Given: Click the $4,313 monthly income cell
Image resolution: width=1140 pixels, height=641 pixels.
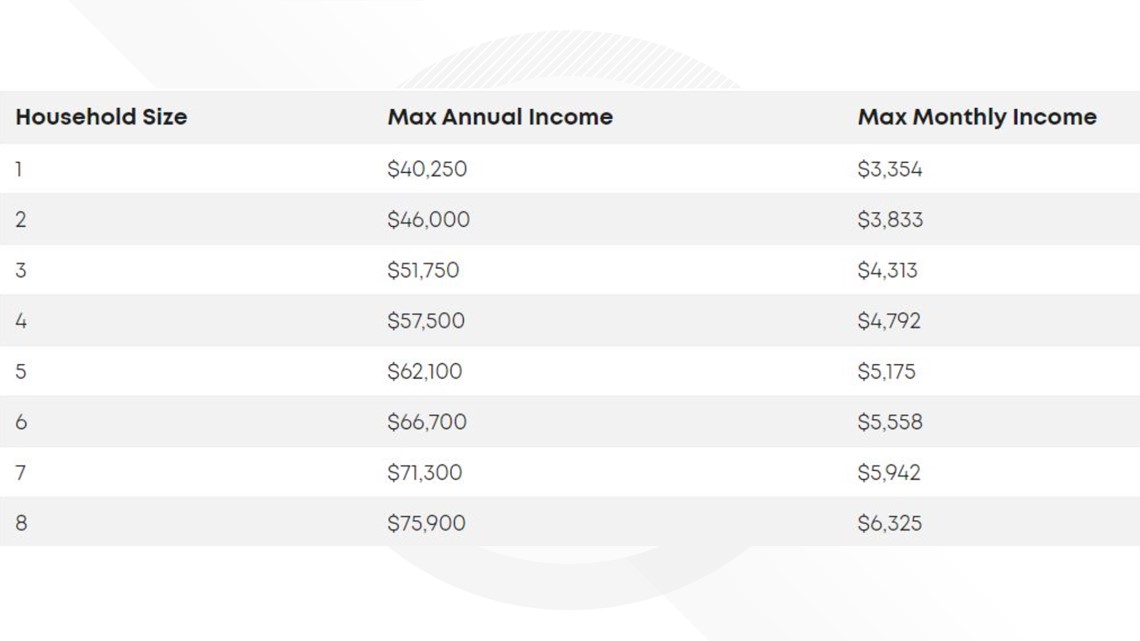Looking at the screenshot, I should click(x=887, y=270).
